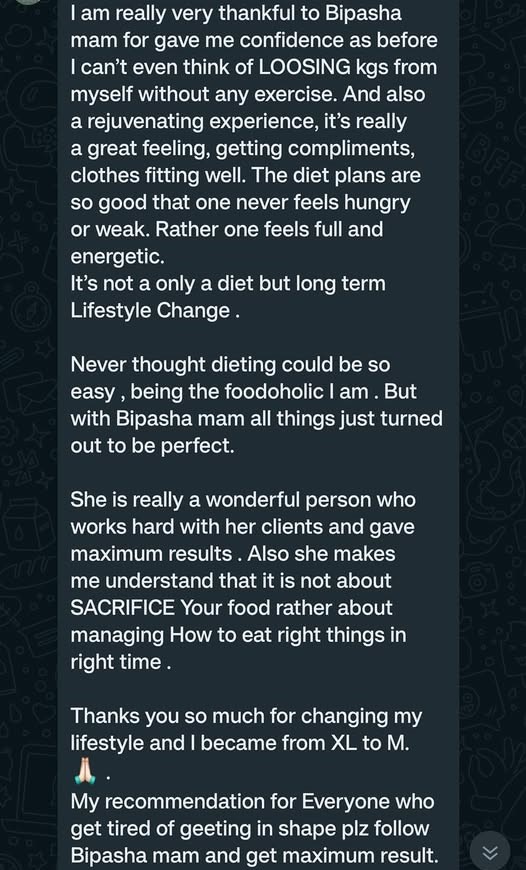Tap the folded hands emoji in message
The image size is (526, 870).
point(85,772)
